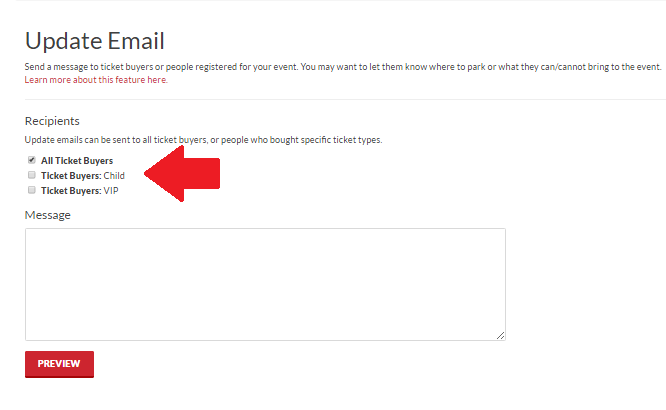Uncheck the All Ticket Buyers checkbox
This screenshot has height=410, width=666.
pos(31,160)
